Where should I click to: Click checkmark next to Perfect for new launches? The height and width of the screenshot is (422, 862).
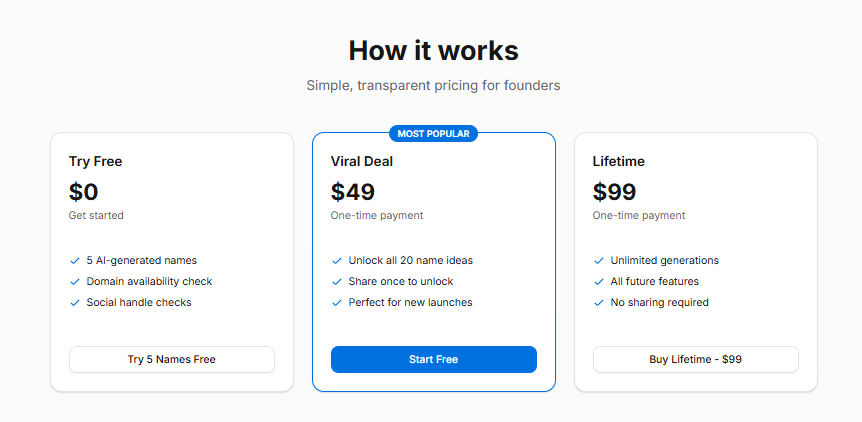pyautogui.click(x=337, y=303)
